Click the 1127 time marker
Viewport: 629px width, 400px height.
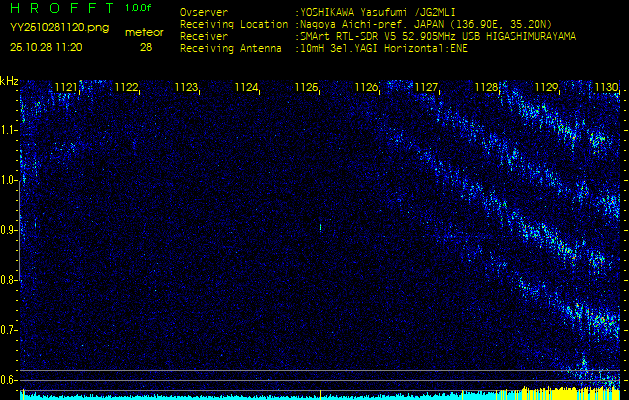(x=426, y=88)
